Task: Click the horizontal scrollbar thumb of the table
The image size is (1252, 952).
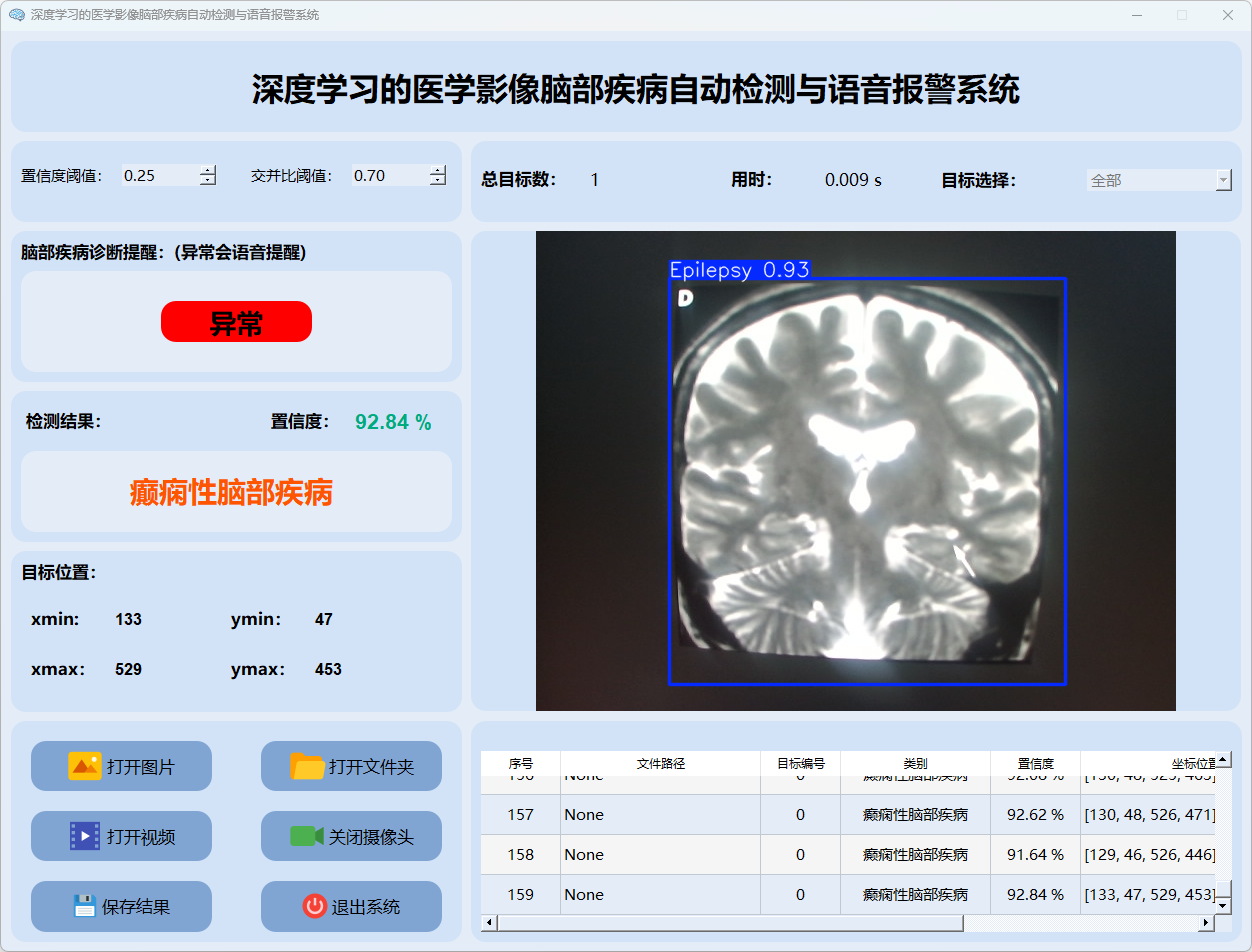Action: pyautogui.click(x=730, y=922)
